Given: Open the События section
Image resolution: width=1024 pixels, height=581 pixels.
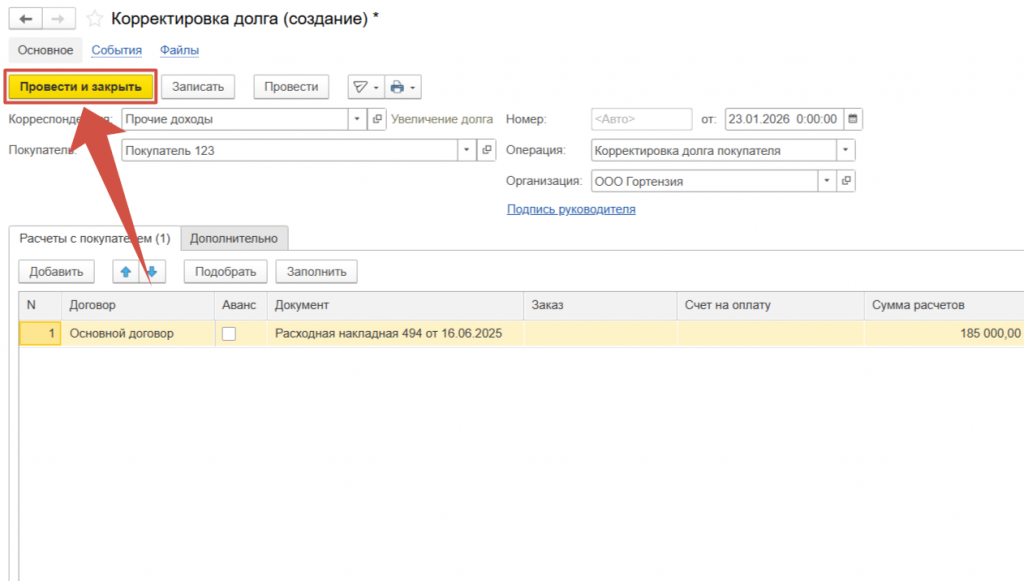Looking at the screenshot, I should pos(116,50).
